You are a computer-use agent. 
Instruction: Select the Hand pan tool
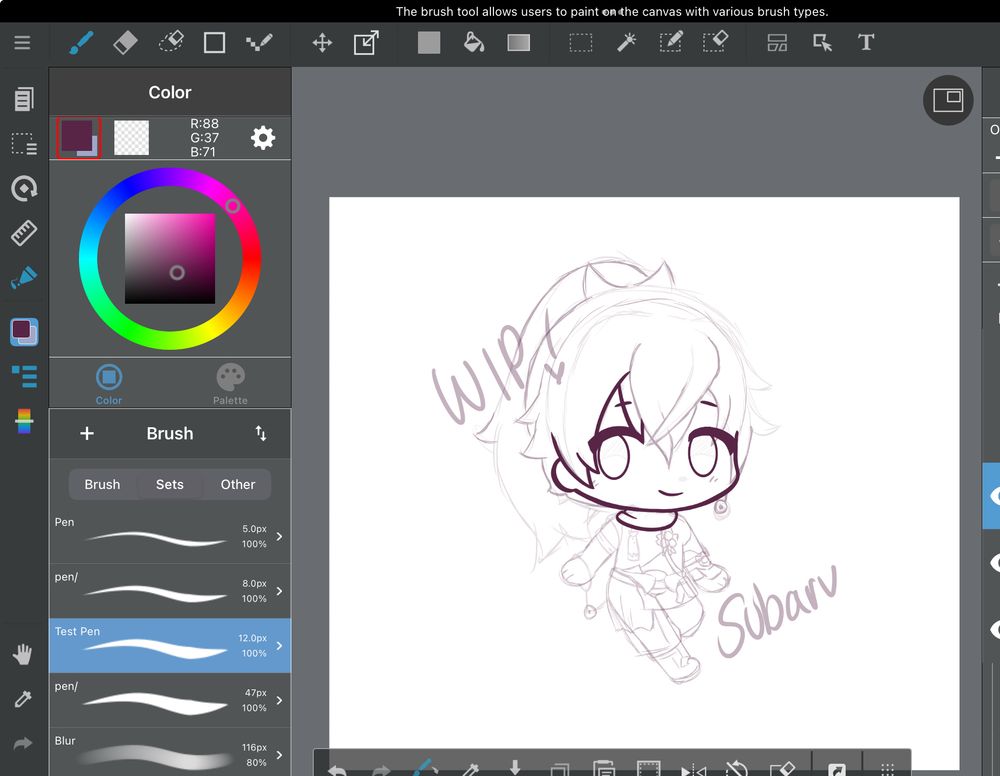coord(22,654)
